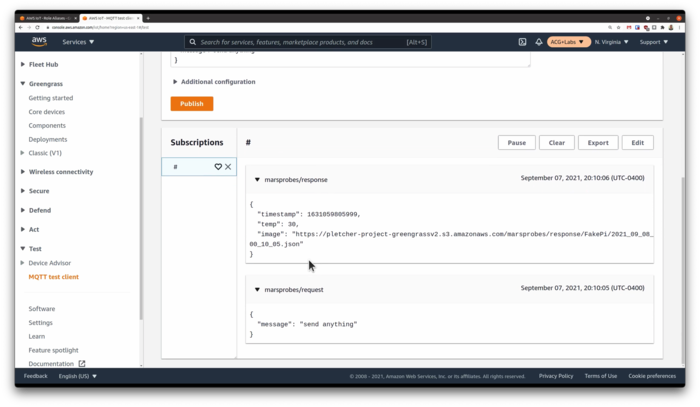Open Cookie preferences footer link
This screenshot has width=700, height=407.
pos(652,376)
